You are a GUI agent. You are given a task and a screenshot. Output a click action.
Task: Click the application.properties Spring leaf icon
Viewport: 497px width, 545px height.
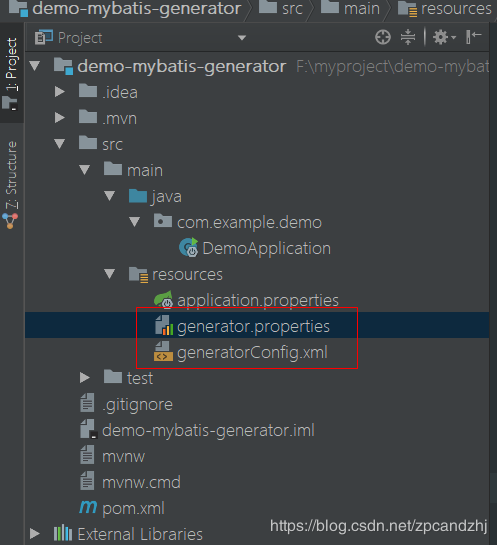[x=163, y=300]
